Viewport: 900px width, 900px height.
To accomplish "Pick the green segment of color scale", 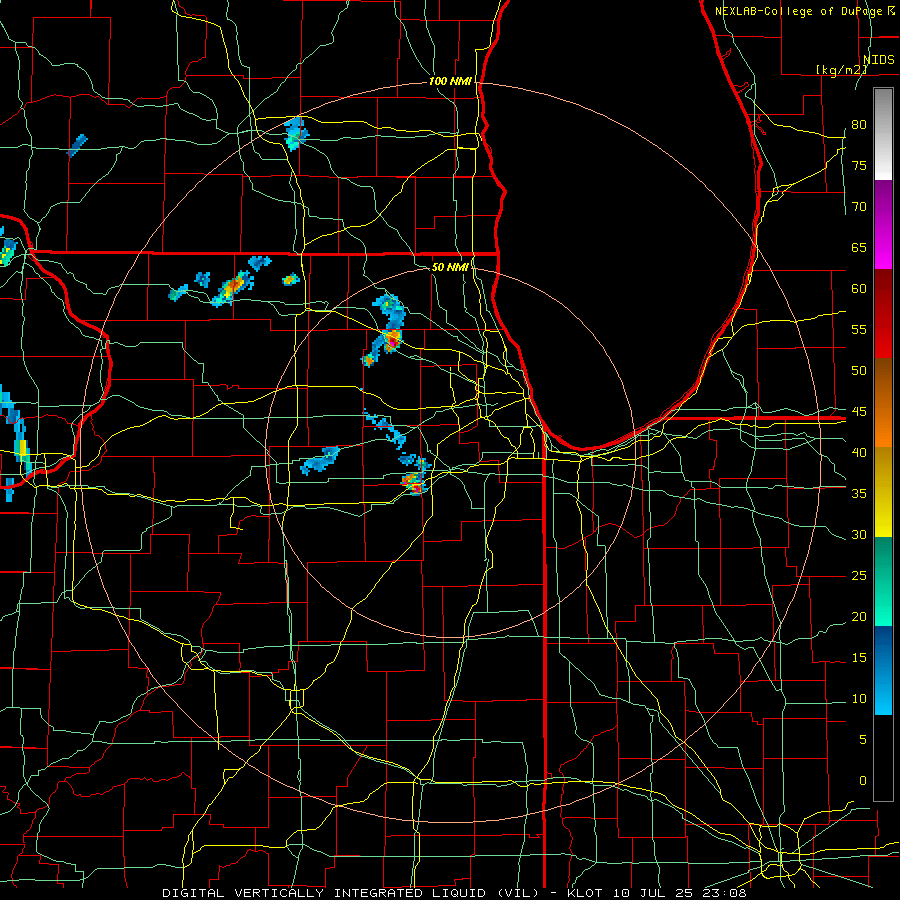I will (x=883, y=581).
